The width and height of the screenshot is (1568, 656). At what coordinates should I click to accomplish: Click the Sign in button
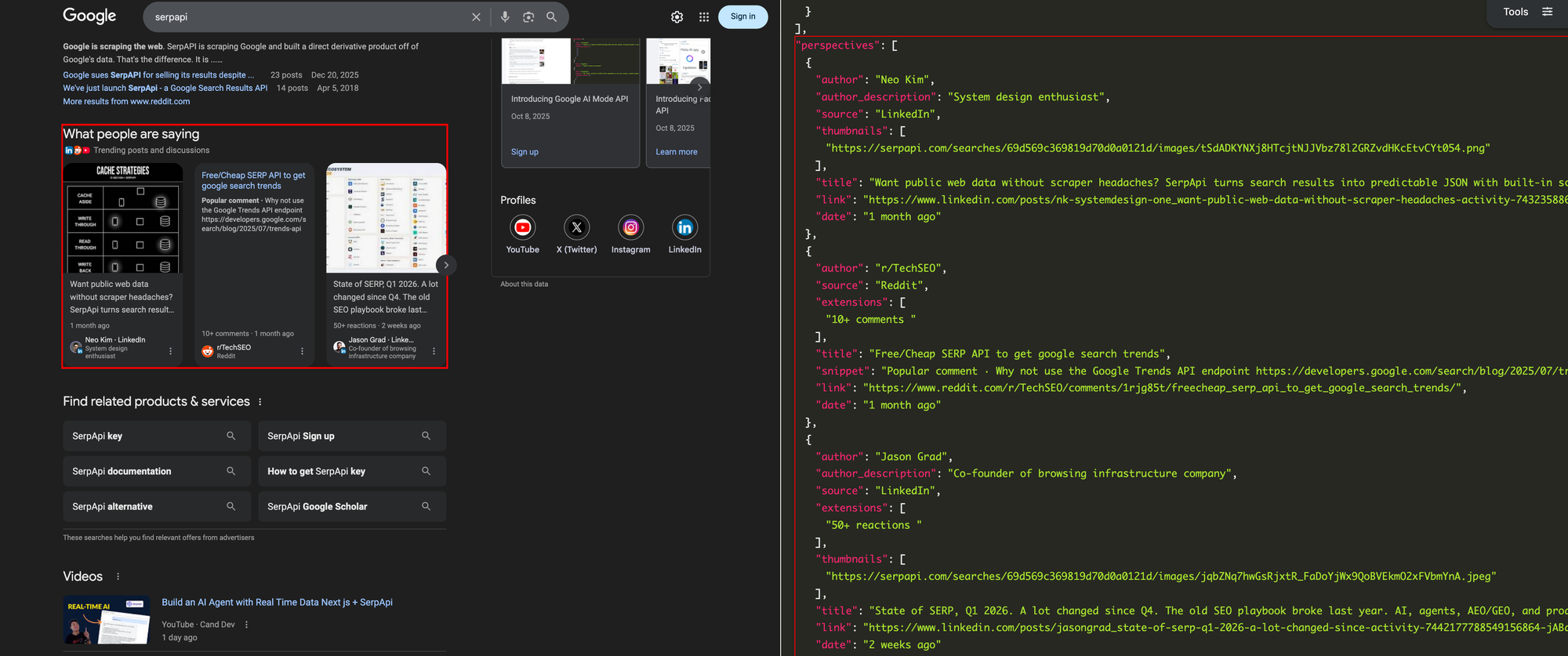click(742, 16)
